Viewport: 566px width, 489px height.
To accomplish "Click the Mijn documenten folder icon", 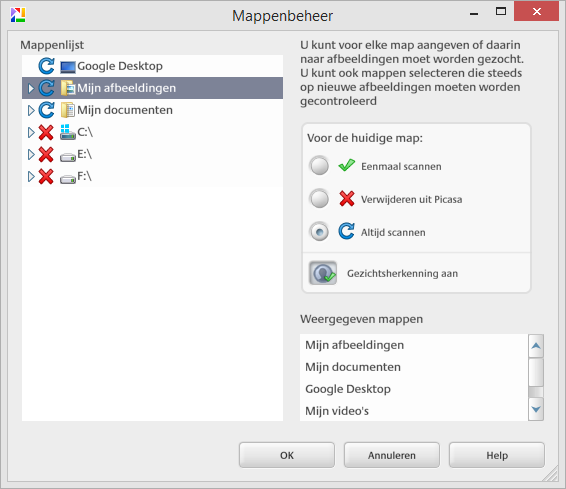I will (68, 110).
